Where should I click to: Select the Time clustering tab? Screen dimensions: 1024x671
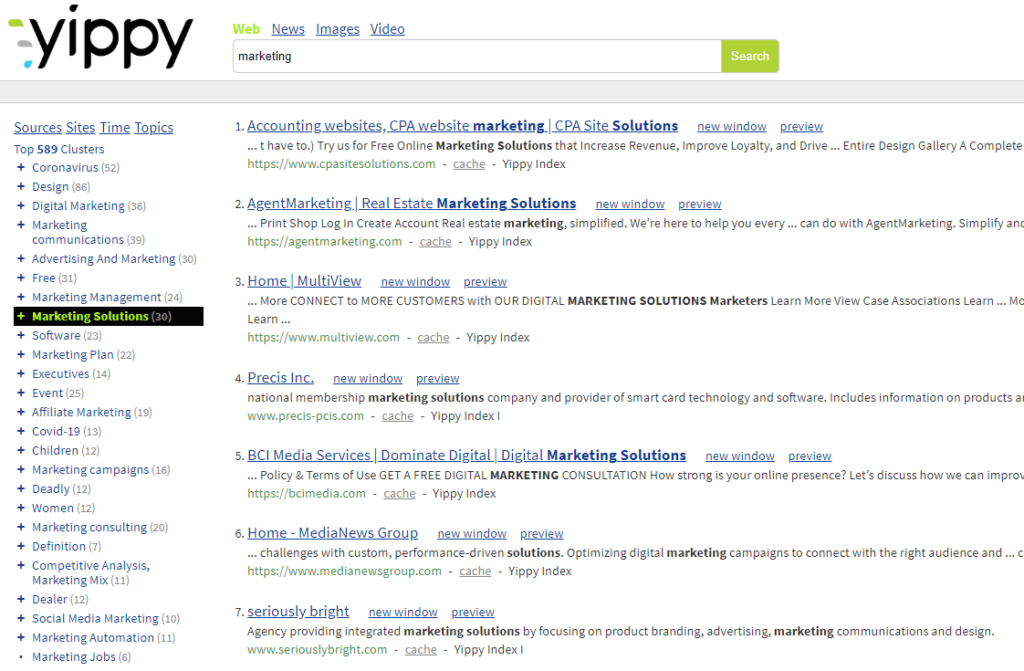(x=115, y=127)
